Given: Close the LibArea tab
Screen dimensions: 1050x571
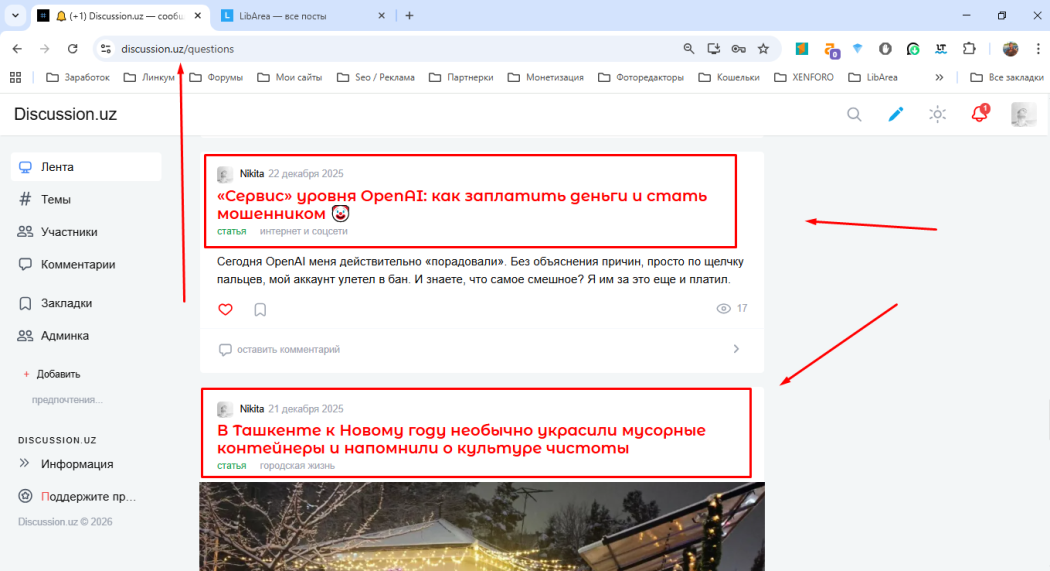Looking at the screenshot, I should 382,15.
